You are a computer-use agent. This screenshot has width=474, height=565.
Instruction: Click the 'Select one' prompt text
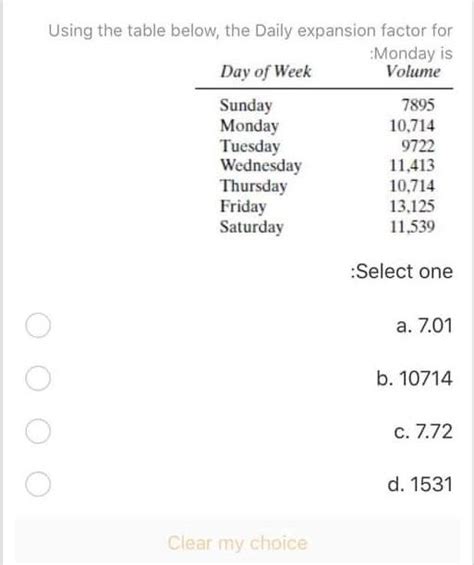pos(402,271)
